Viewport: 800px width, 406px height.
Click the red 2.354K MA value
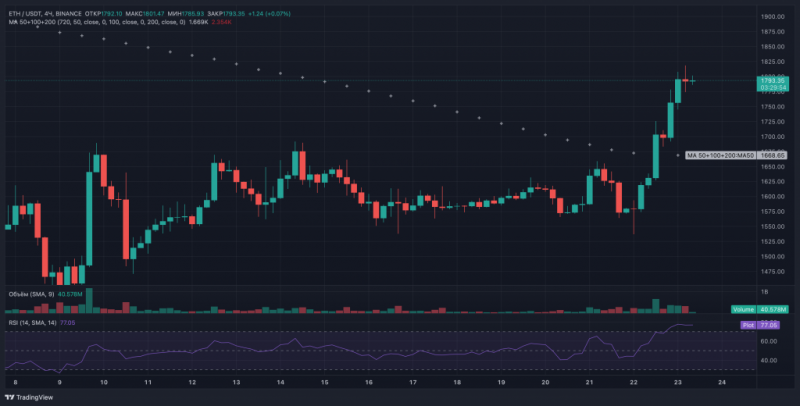pyautogui.click(x=222, y=22)
